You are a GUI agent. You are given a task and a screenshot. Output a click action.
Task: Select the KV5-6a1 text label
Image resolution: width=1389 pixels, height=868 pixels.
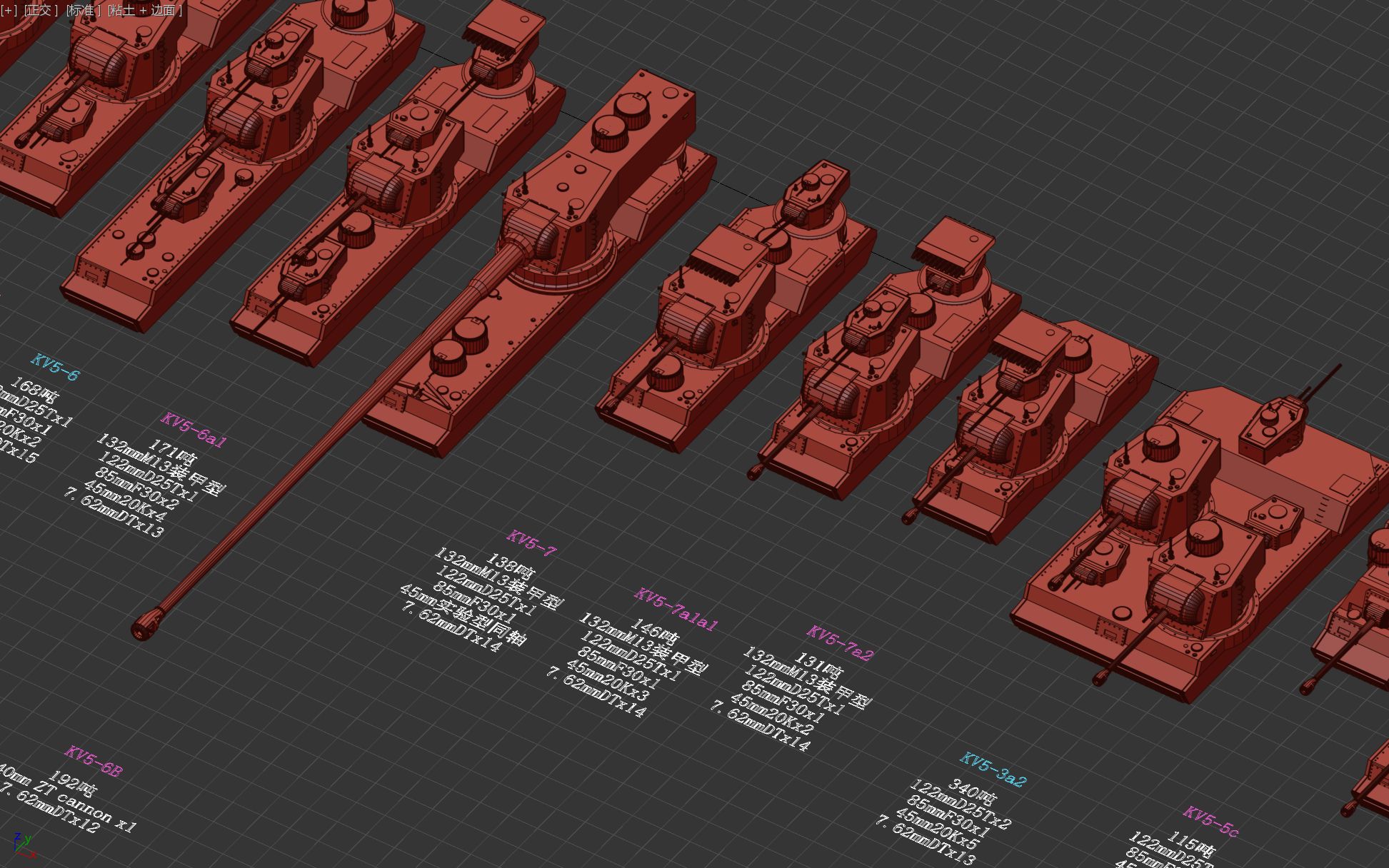(x=194, y=430)
